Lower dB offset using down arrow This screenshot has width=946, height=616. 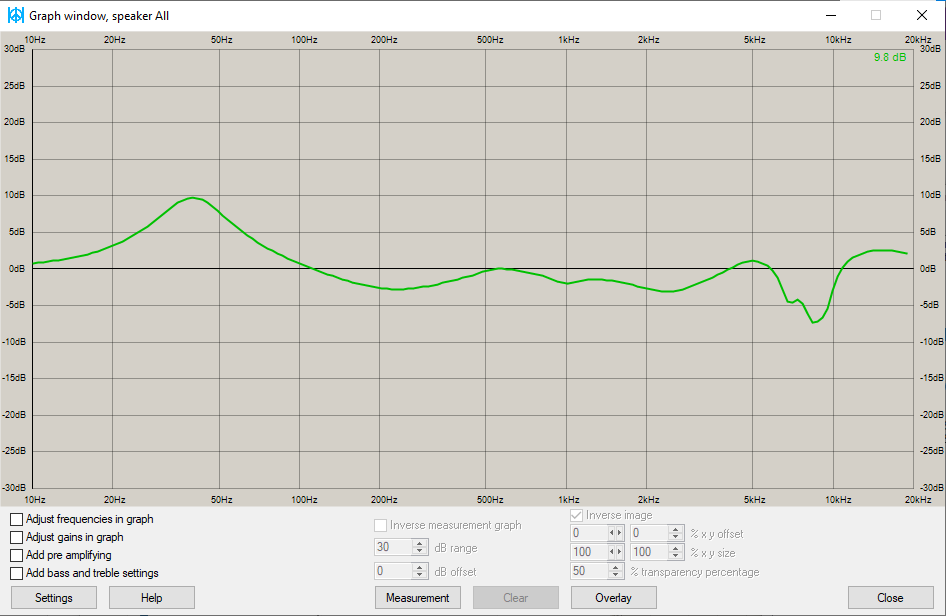coord(420,574)
